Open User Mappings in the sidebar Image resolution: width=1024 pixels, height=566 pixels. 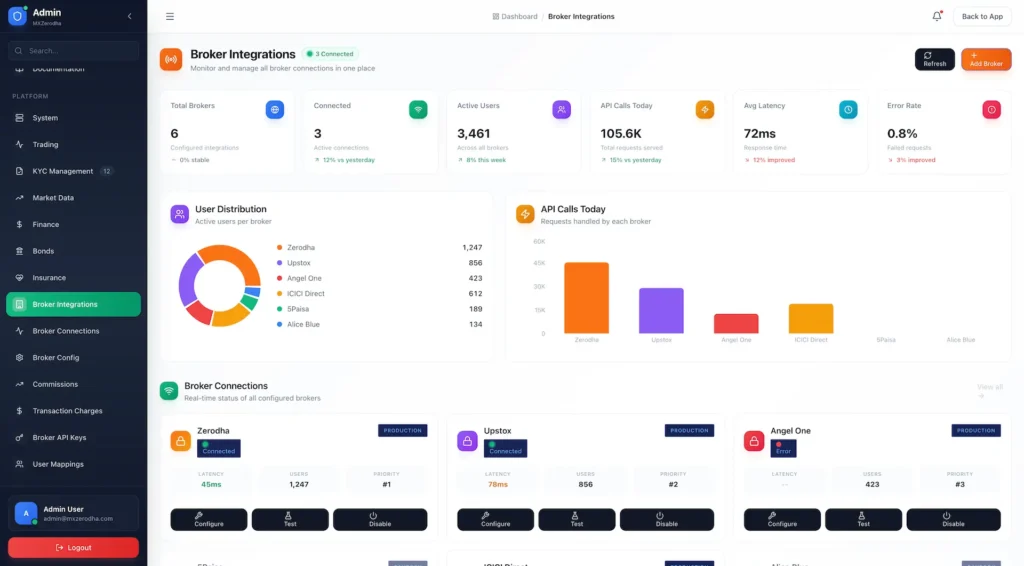click(x=73, y=464)
